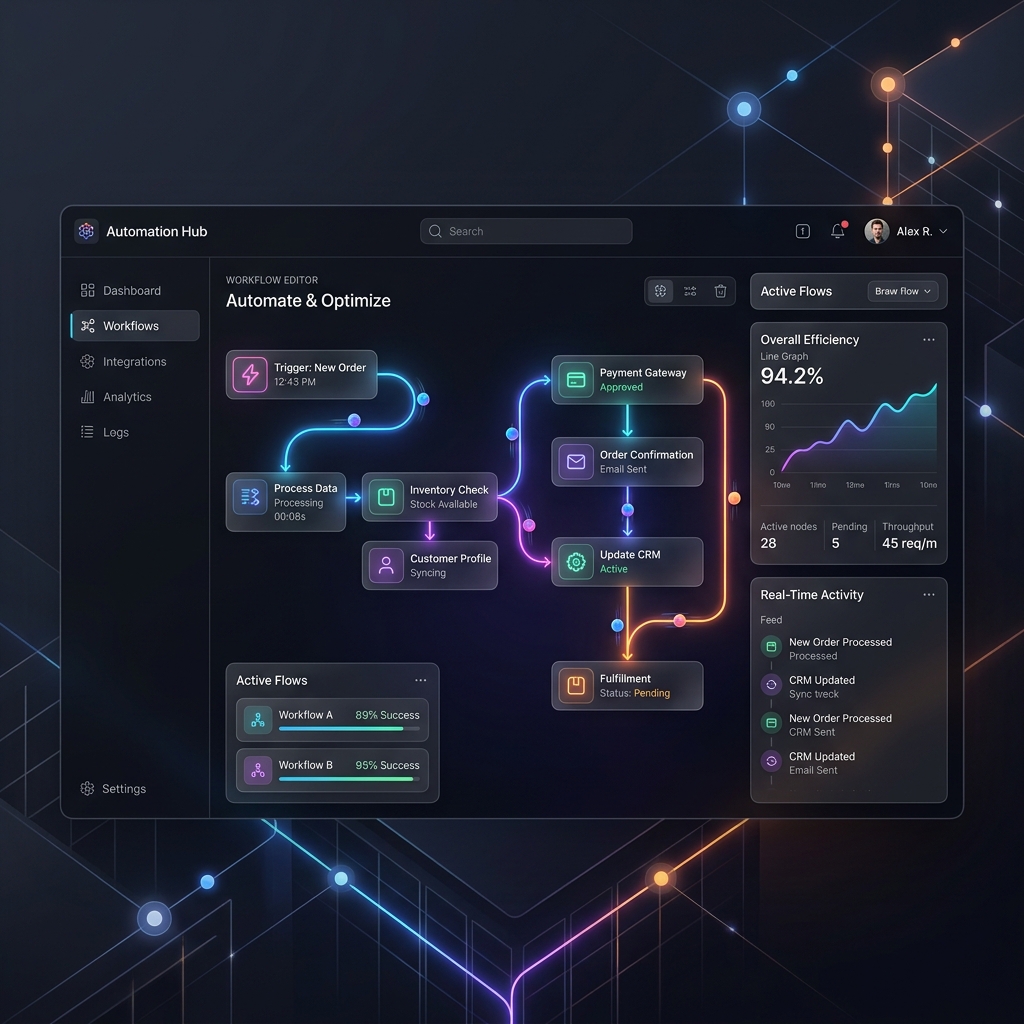Open Integrations from the sidebar

tap(135, 361)
